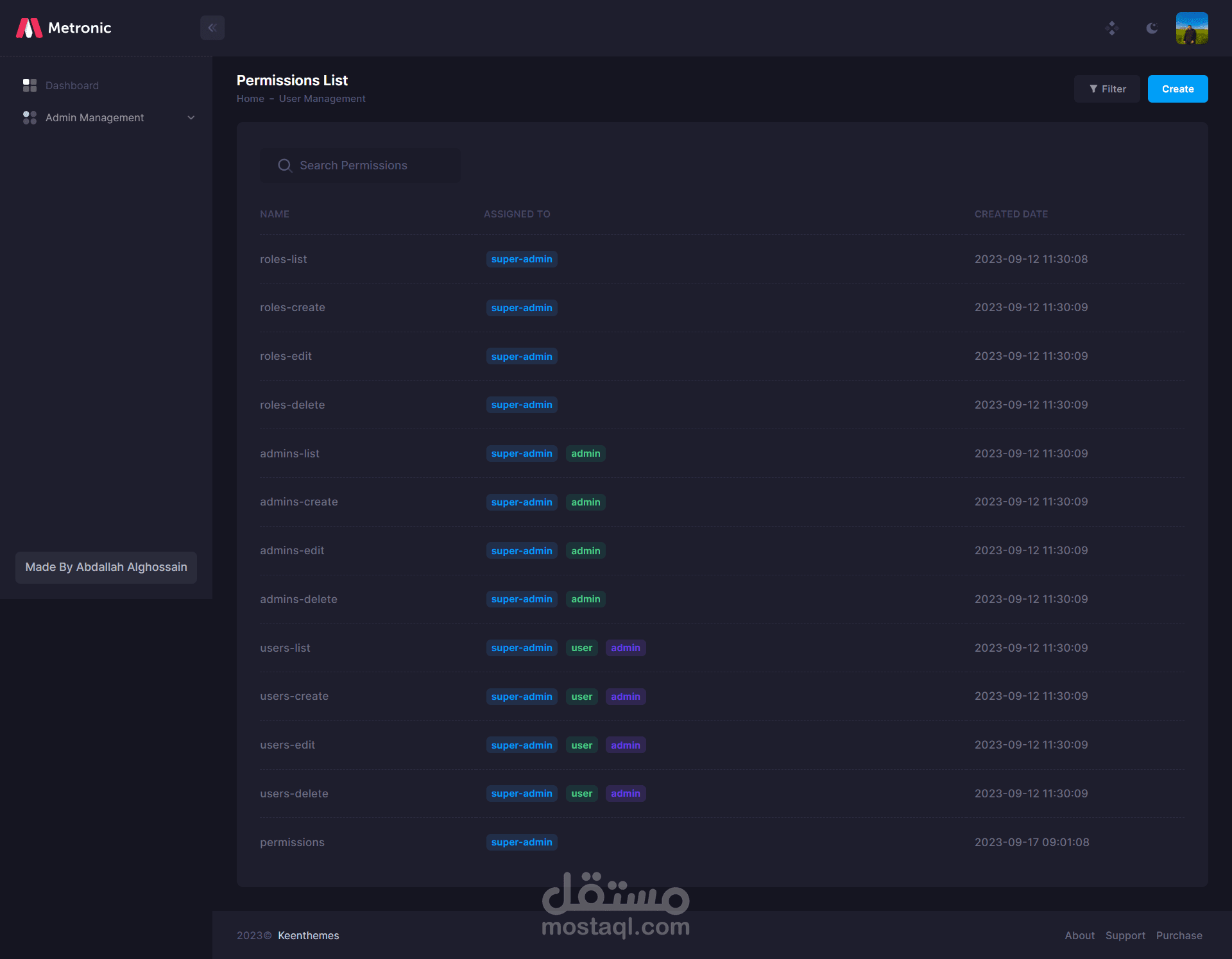
Task: Click the admin badge in admins-list row
Action: (585, 454)
